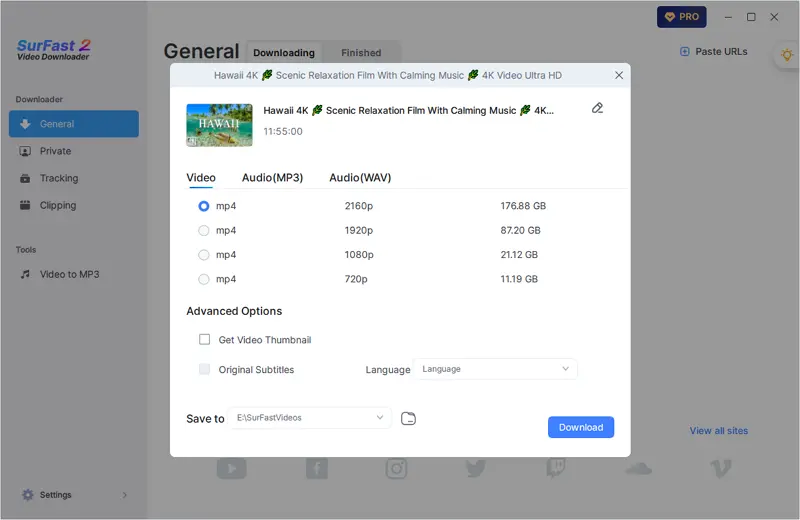This screenshot has width=800, height=520.
Task: Click the lightbulb tips icon
Action: coord(787,55)
